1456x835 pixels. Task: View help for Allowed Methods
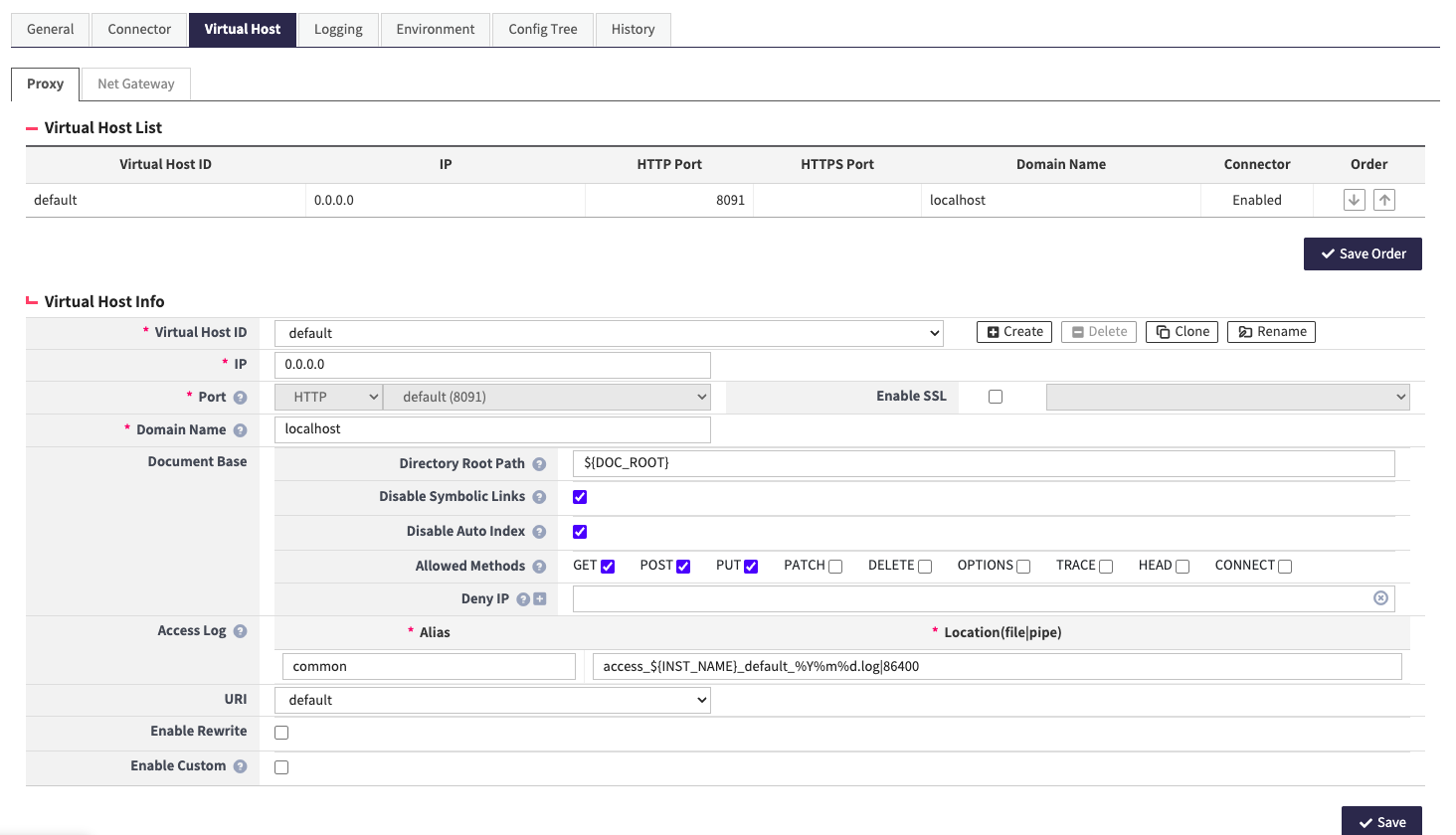538,566
